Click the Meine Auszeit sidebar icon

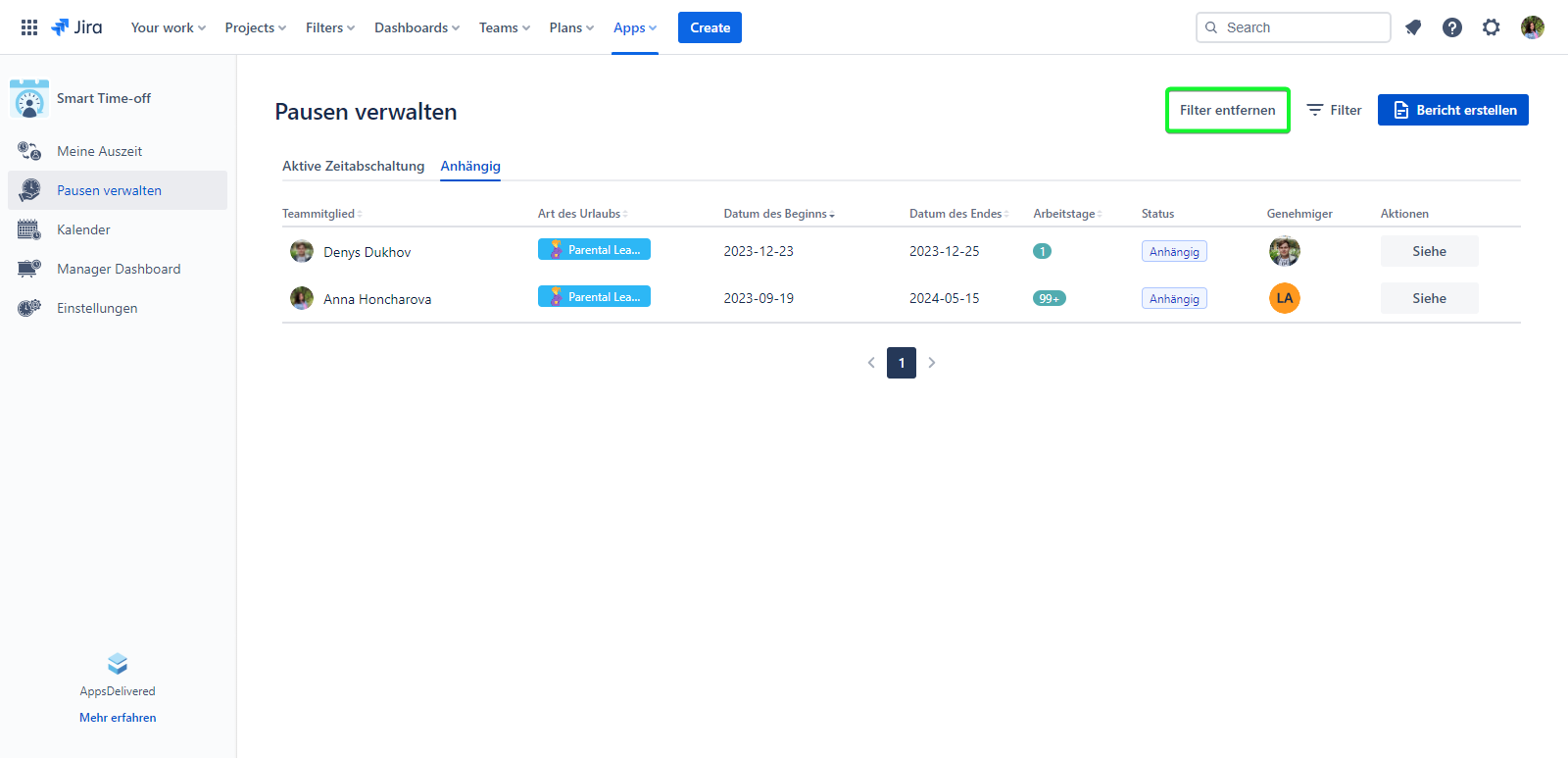pos(29,151)
